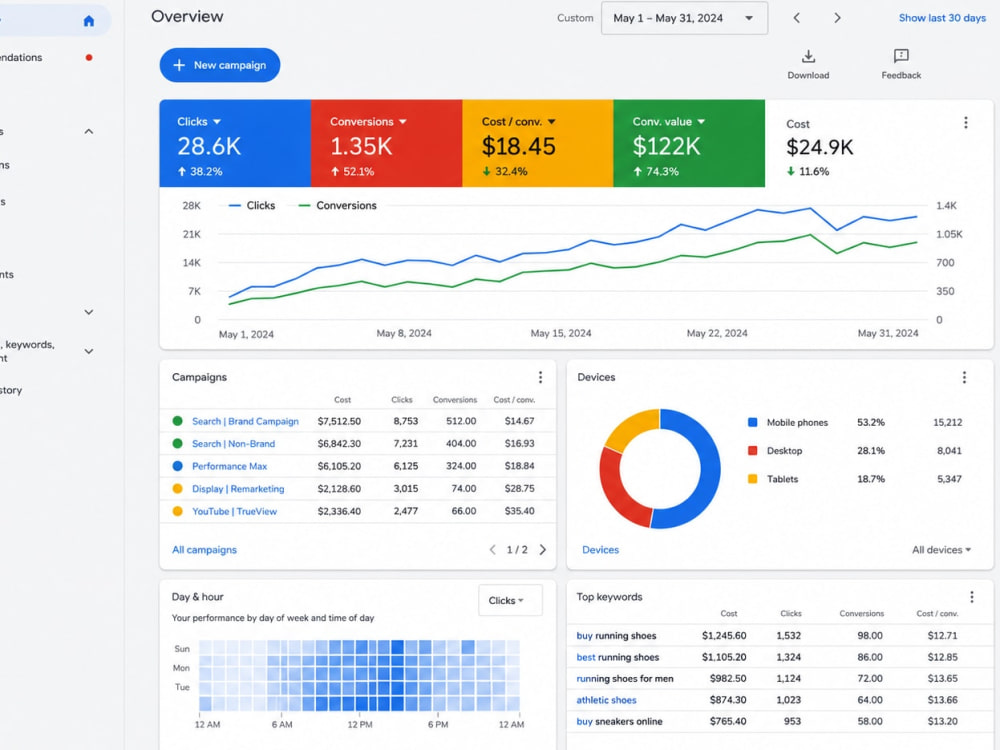Click Show last 30 days link

point(942,18)
